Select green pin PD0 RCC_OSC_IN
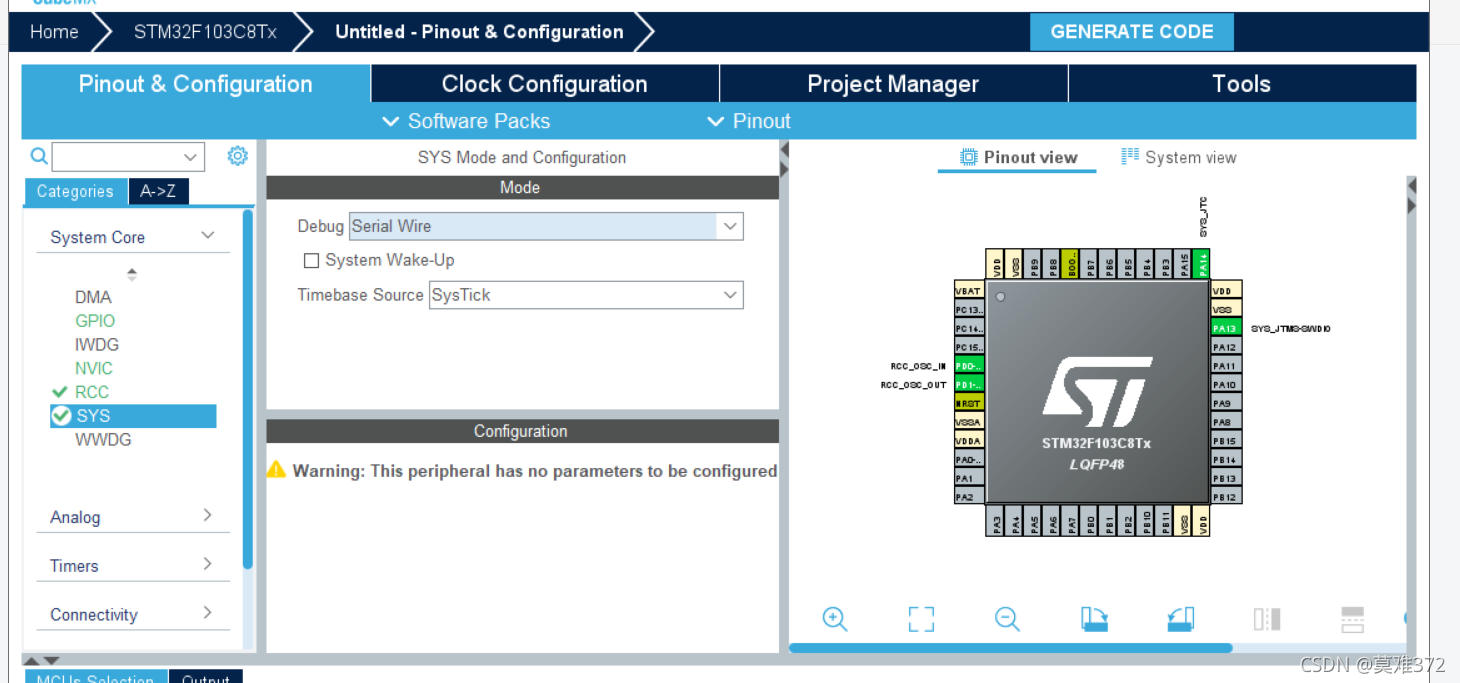Viewport: 1460px width, 683px height. (969, 366)
